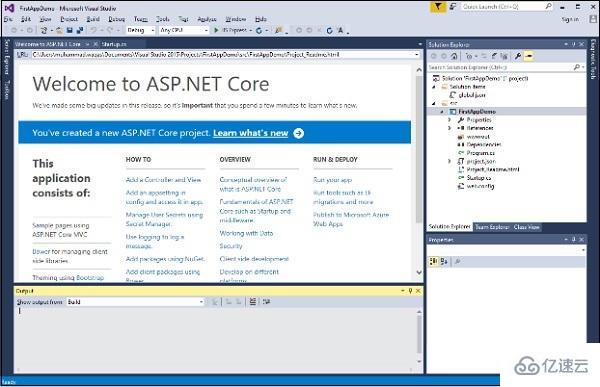Collapse the Solution Items folder

click(434, 87)
